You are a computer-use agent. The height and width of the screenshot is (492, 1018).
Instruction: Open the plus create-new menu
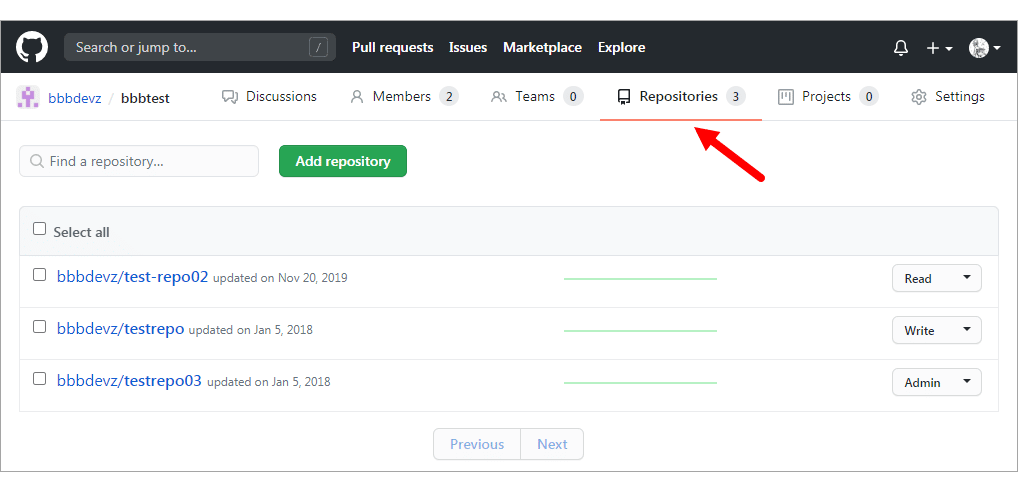point(939,48)
